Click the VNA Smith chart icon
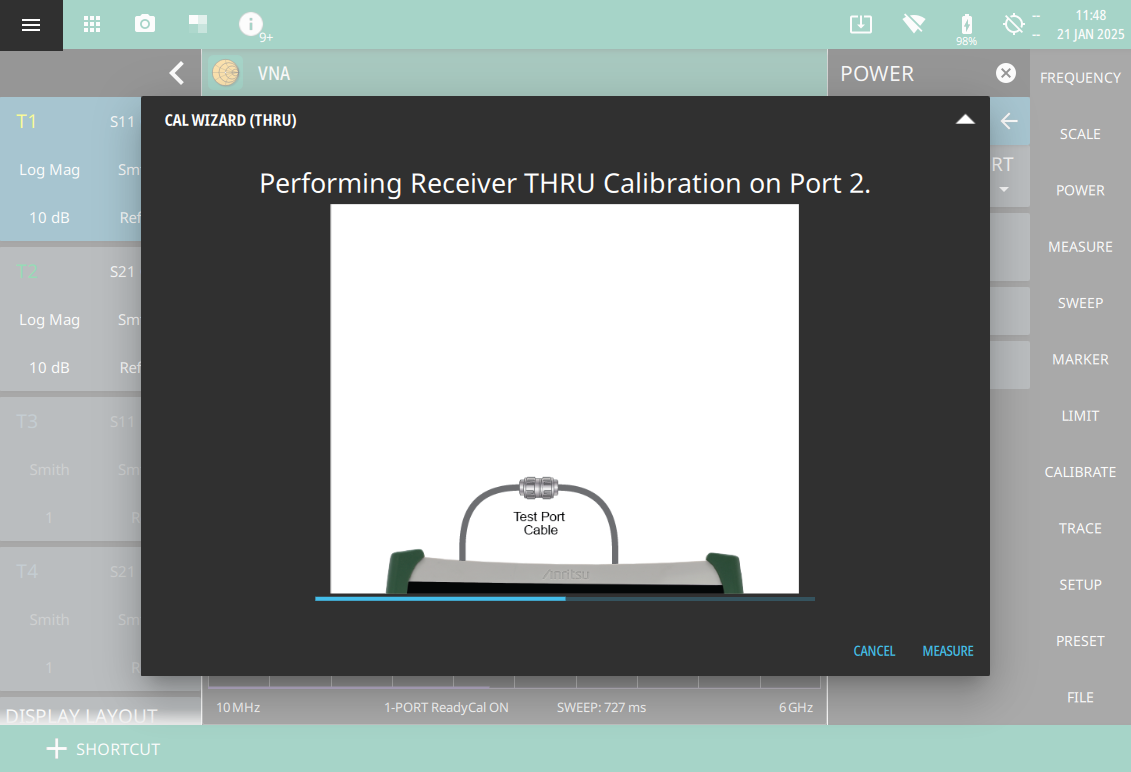1131x772 pixels. [x=226, y=73]
